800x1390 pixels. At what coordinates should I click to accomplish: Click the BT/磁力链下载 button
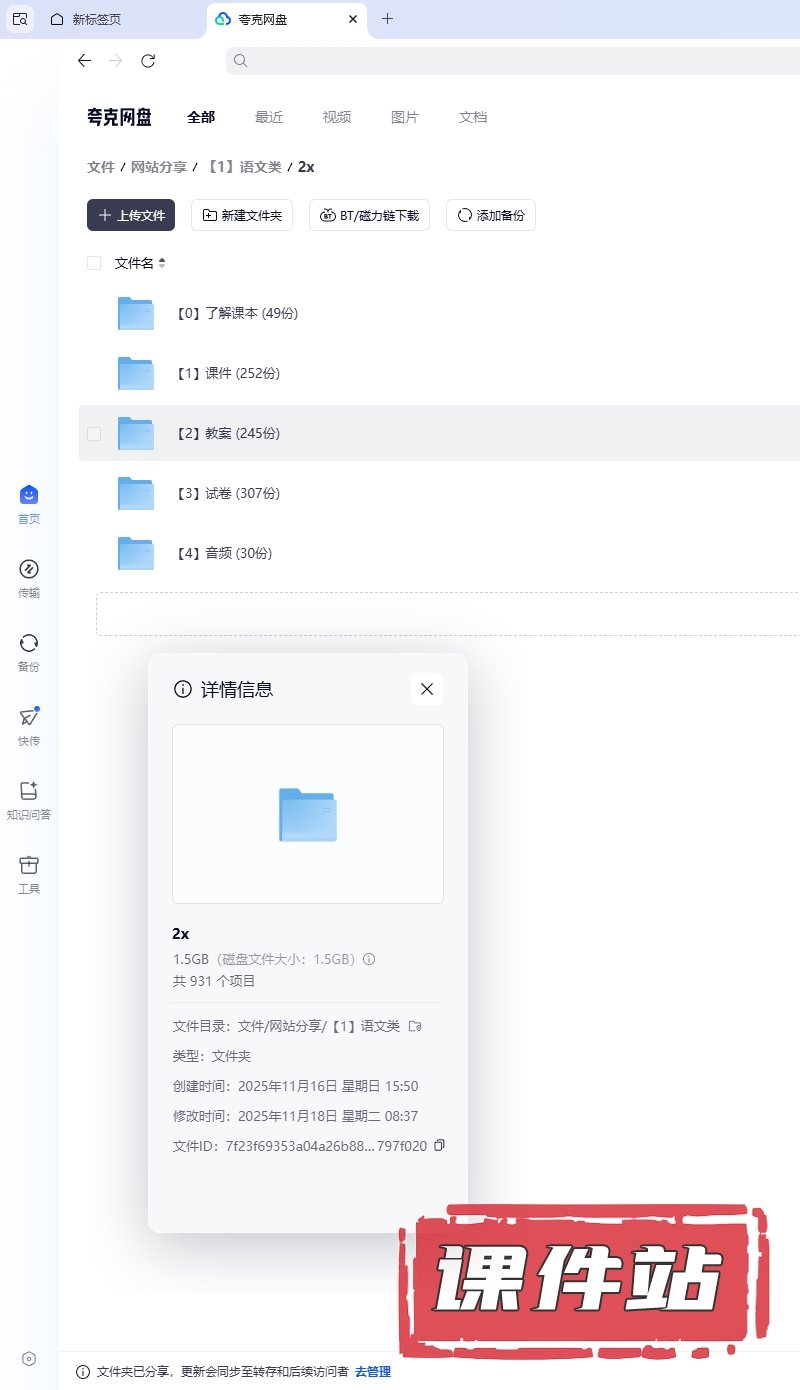pos(369,215)
